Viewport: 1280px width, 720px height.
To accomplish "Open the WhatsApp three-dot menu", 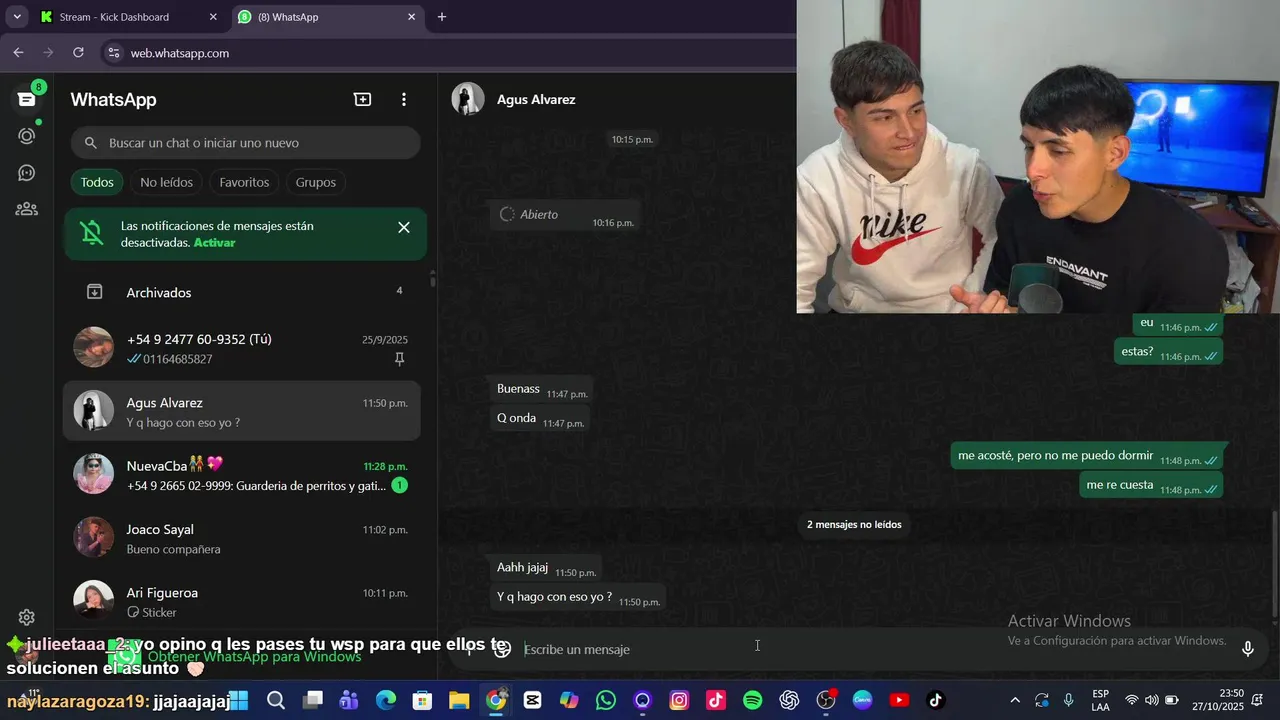I will click(404, 99).
